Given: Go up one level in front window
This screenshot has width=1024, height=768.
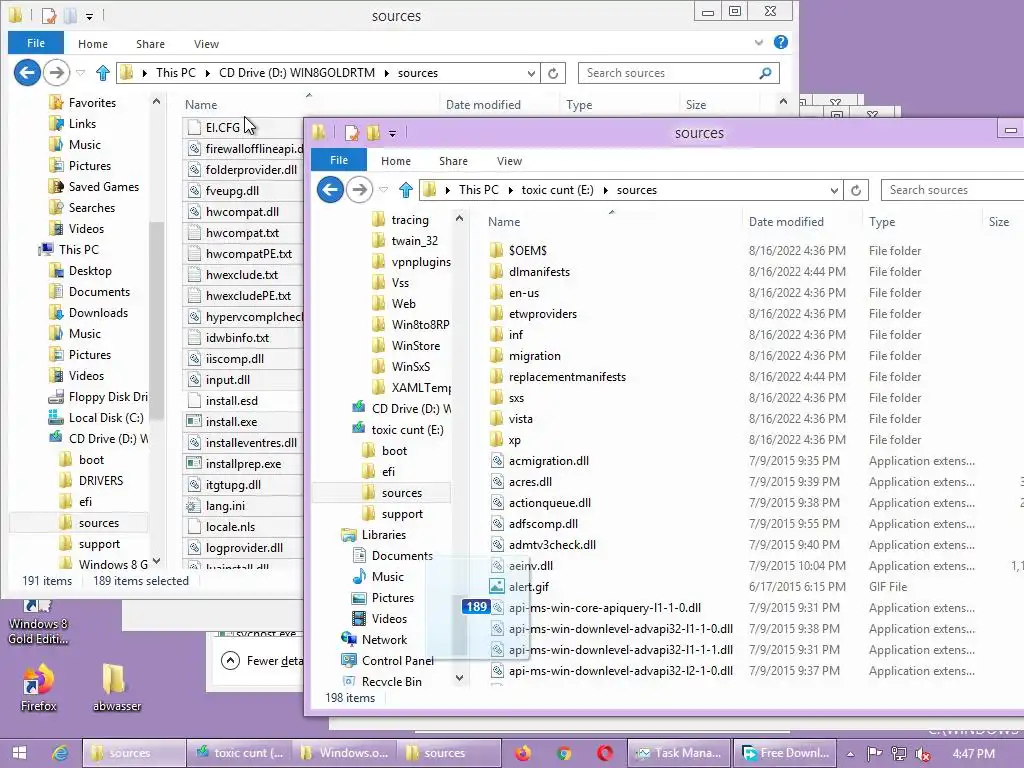Looking at the screenshot, I should 406,190.
